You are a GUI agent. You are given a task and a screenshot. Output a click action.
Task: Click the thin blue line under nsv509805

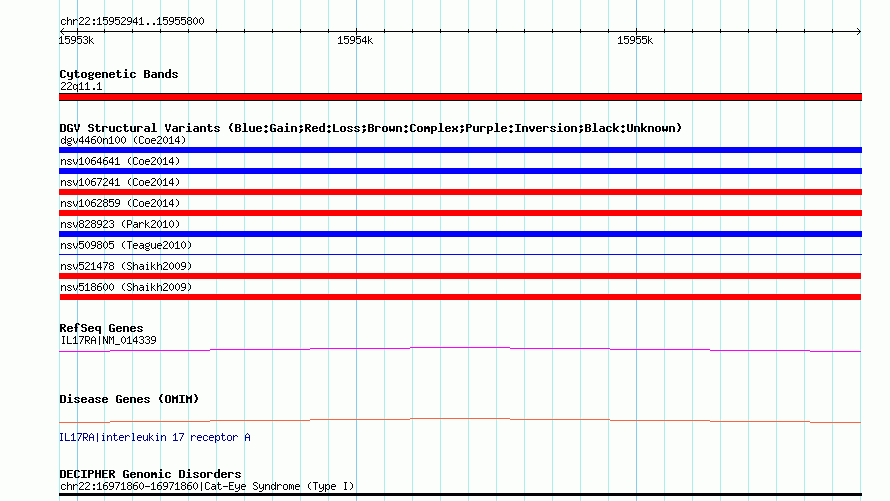click(460, 254)
